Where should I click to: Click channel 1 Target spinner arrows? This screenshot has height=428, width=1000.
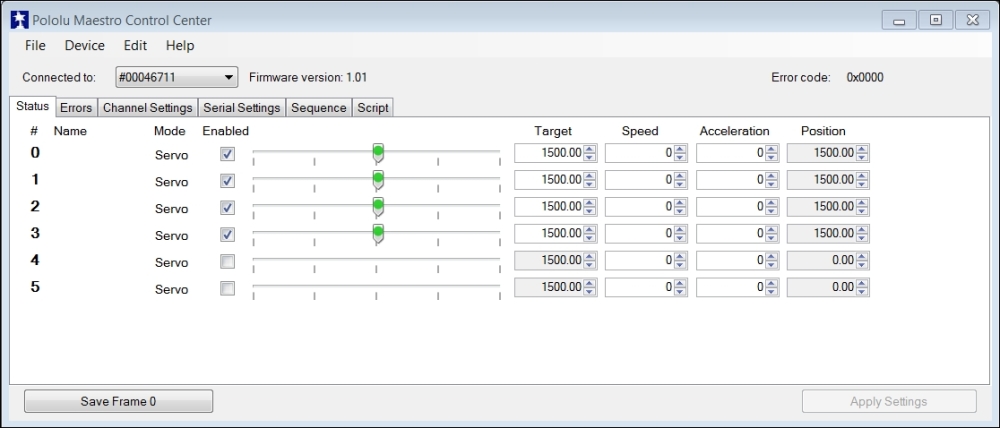589,180
